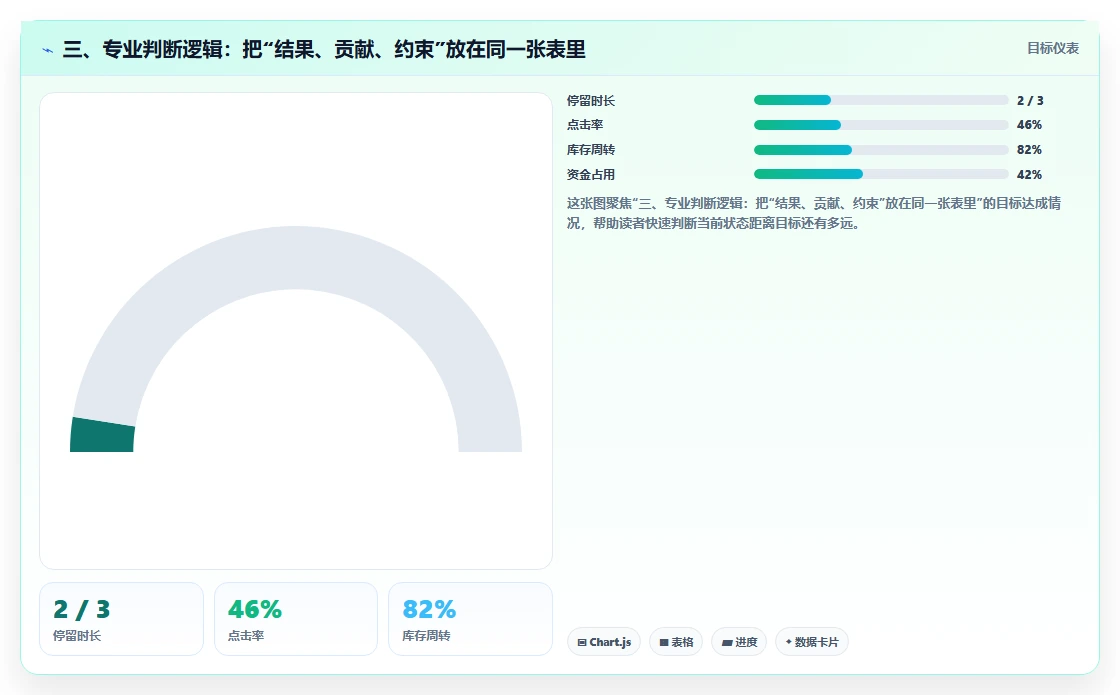Click the gray gauge arc track
The height and width of the screenshot is (695, 1120).
point(296,258)
